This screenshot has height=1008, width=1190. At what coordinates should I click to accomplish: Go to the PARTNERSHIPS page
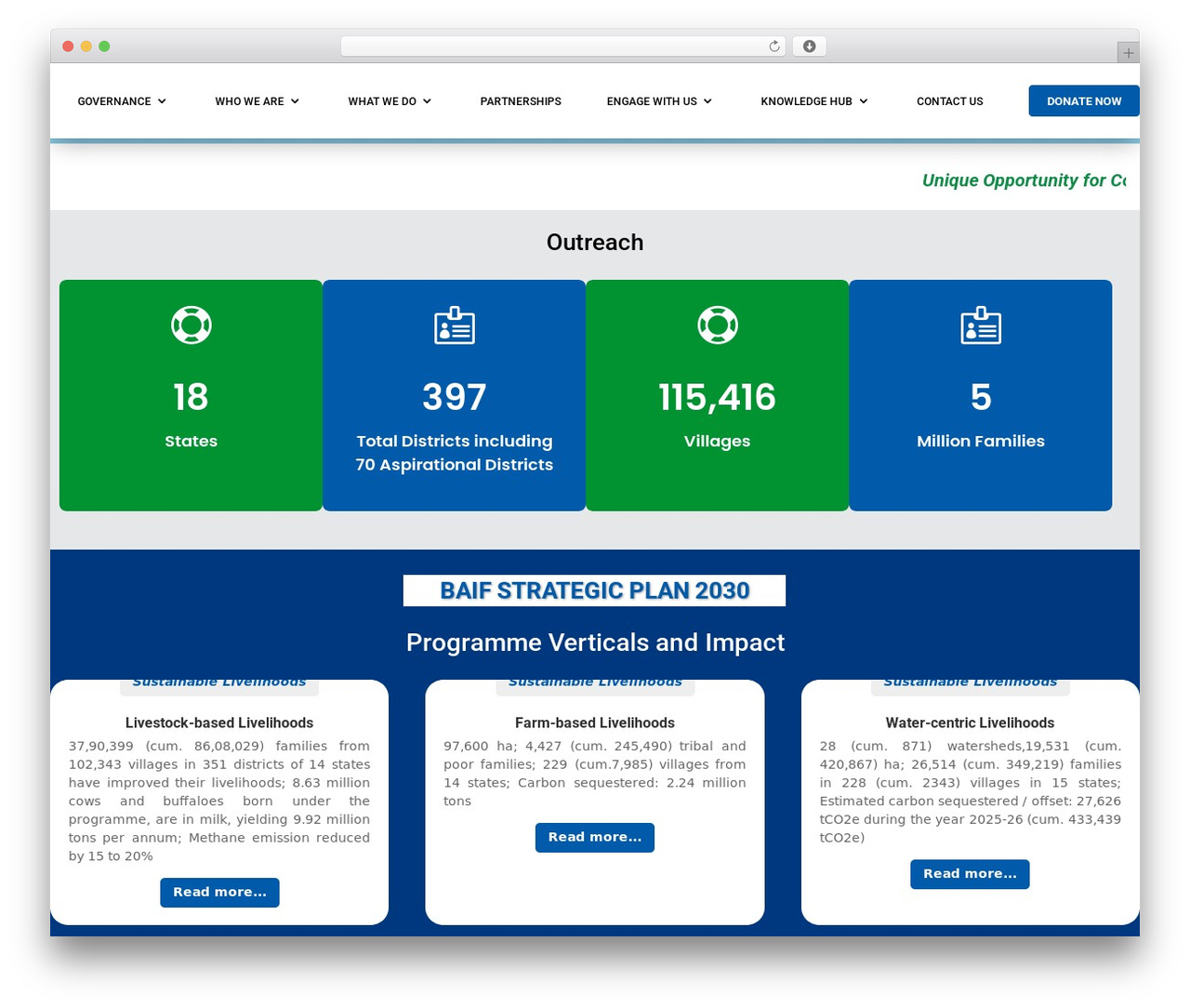(521, 101)
